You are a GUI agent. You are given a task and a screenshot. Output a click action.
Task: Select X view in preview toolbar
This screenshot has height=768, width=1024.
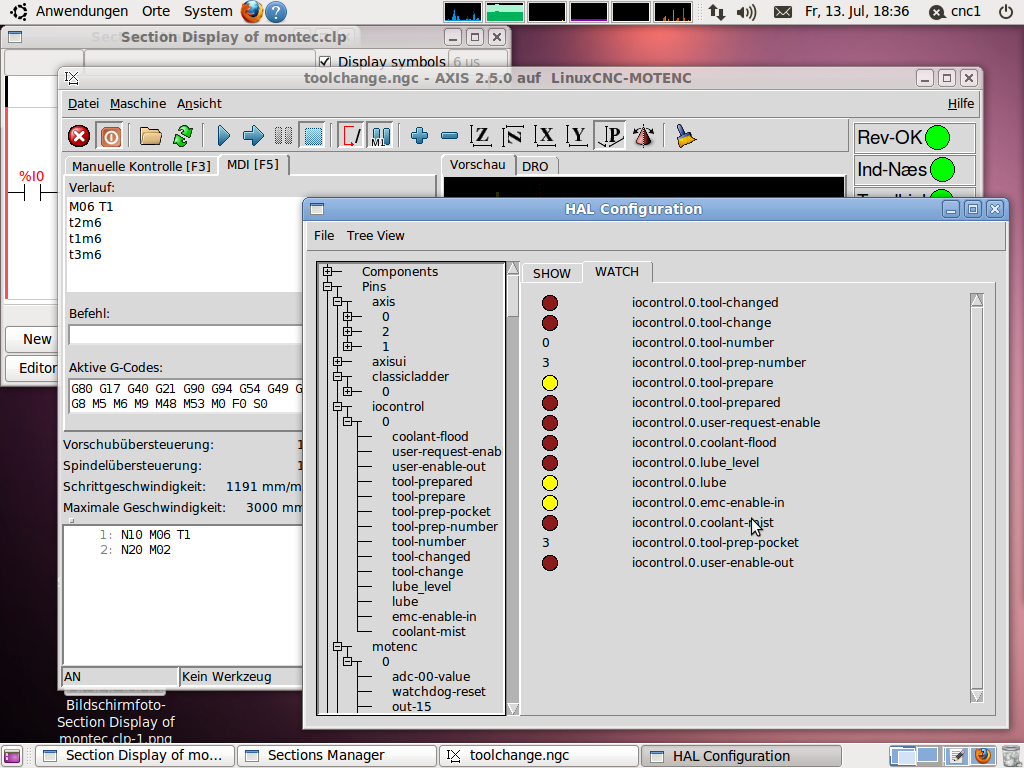pyautogui.click(x=545, y=136)
